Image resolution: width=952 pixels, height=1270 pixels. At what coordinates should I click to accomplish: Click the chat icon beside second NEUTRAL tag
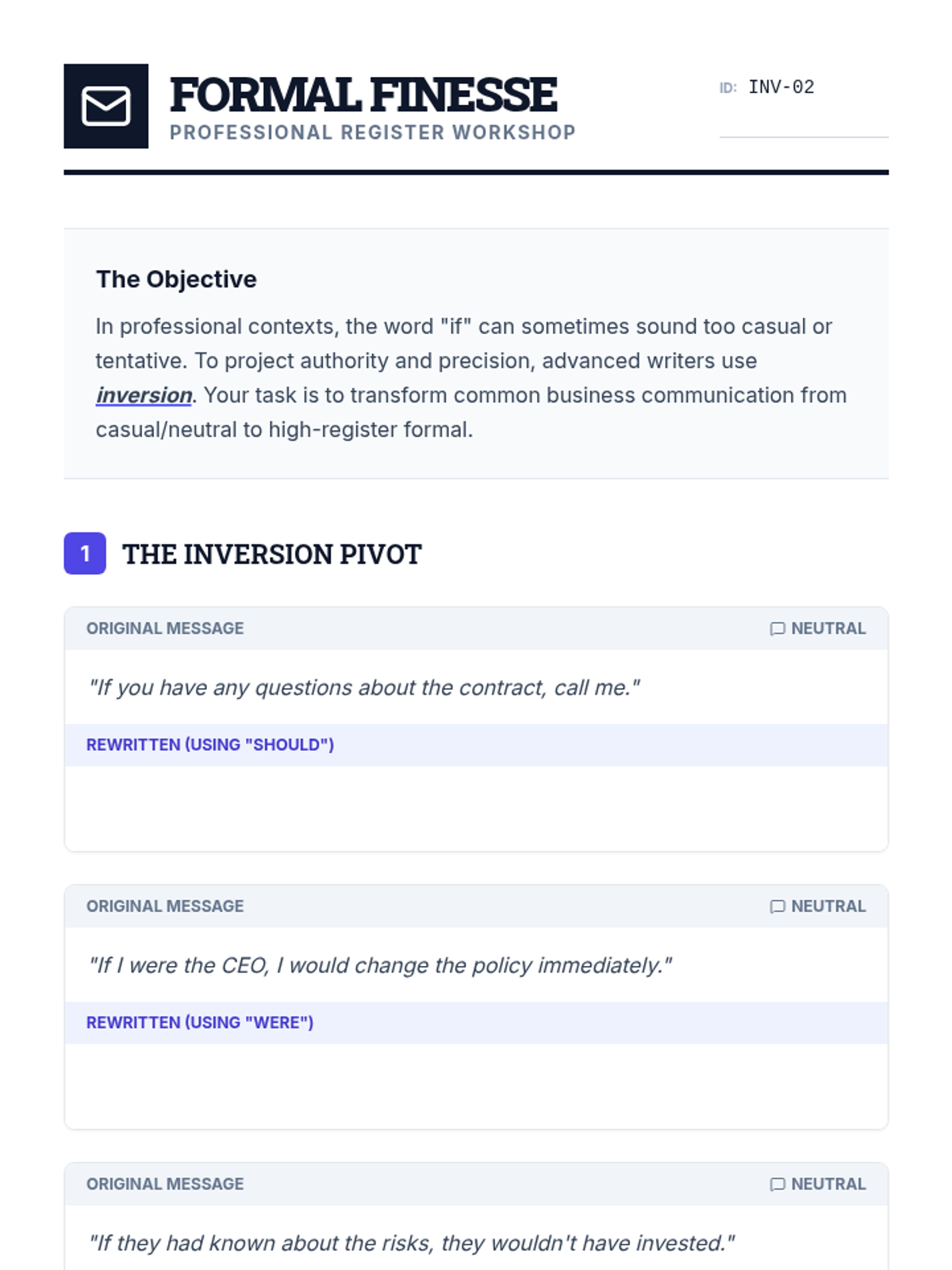pyautogui.click(x=777, y=906)
